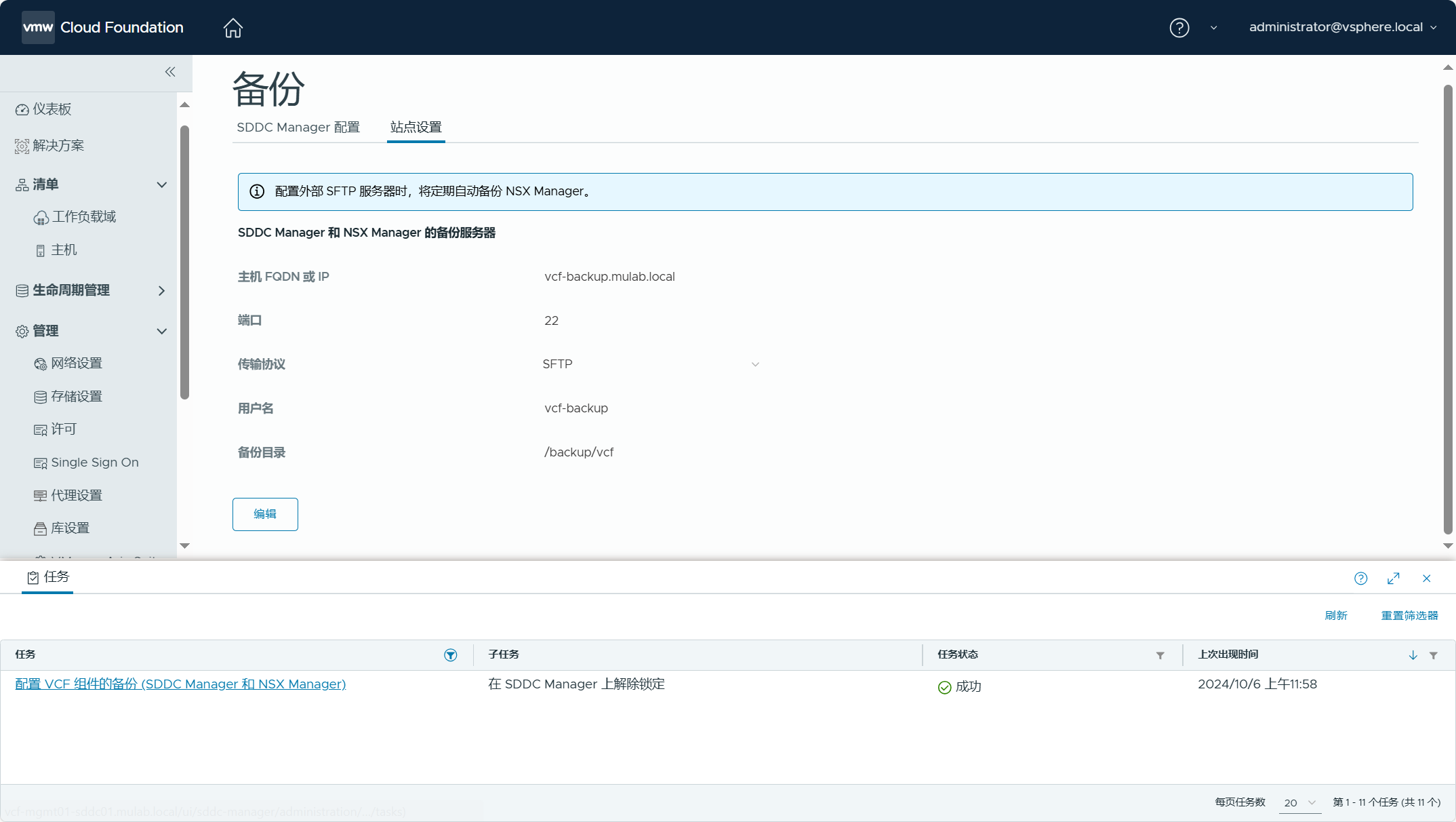Open 工作负载域 in the sidebar
Viewport: 1456px width, 822px height.
pos(84,217)
